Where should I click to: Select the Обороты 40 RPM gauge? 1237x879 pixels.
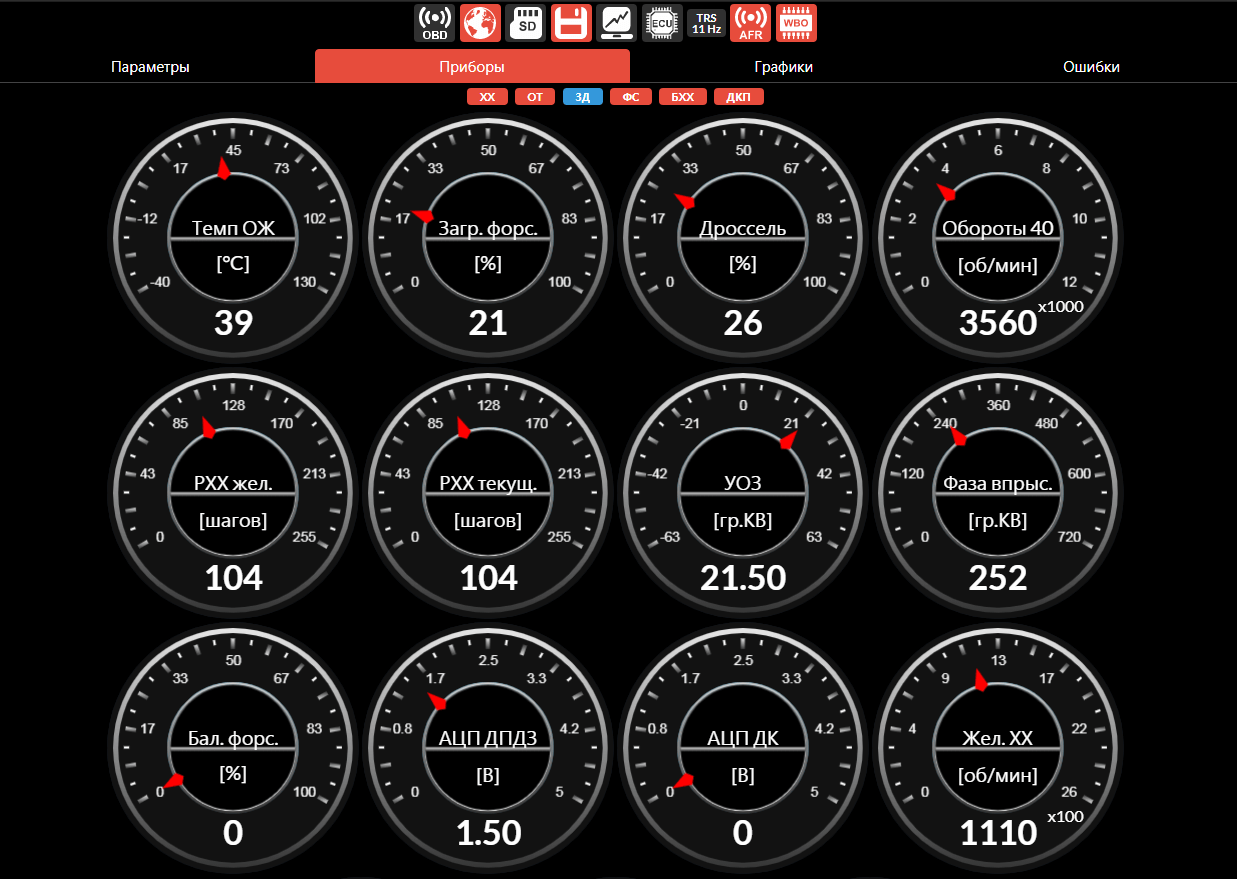point(997,239)
